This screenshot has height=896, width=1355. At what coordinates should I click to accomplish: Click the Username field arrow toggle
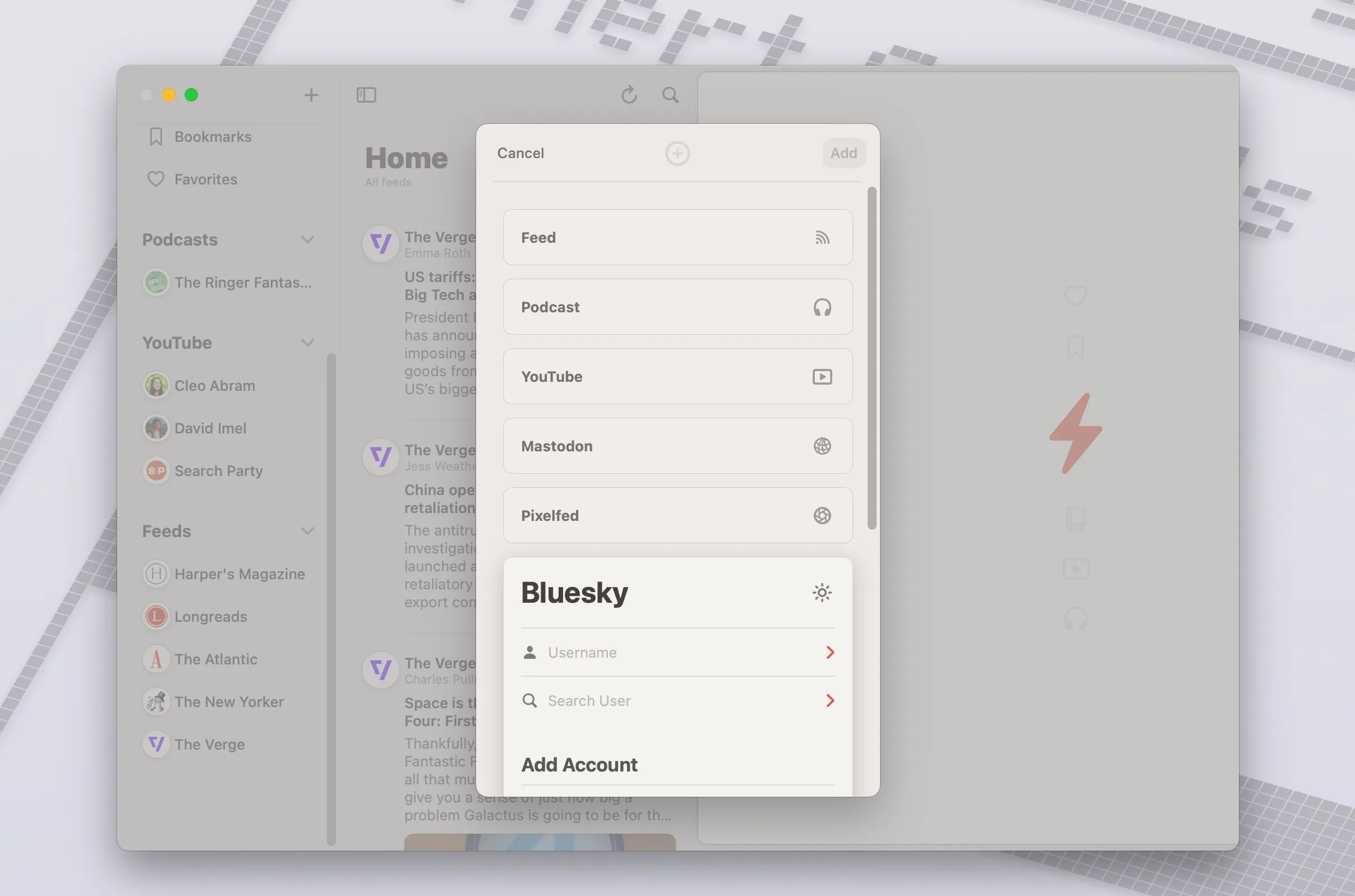click(829, 652)
